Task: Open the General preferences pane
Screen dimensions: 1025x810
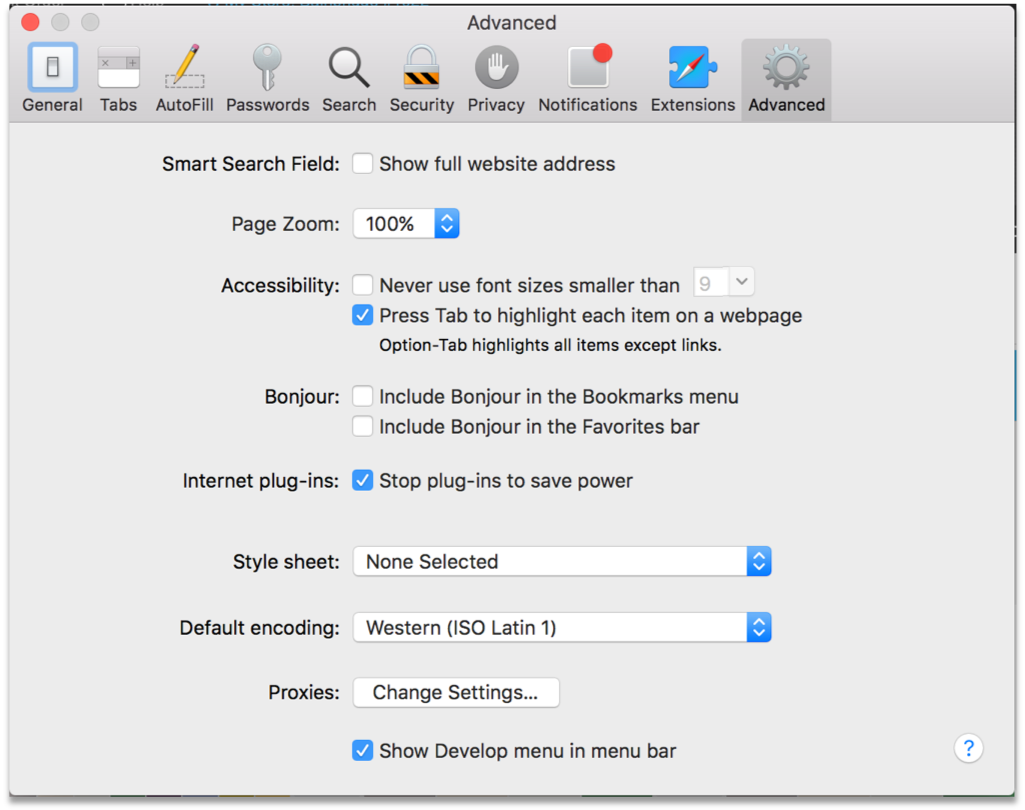Action: click(52, 79)
